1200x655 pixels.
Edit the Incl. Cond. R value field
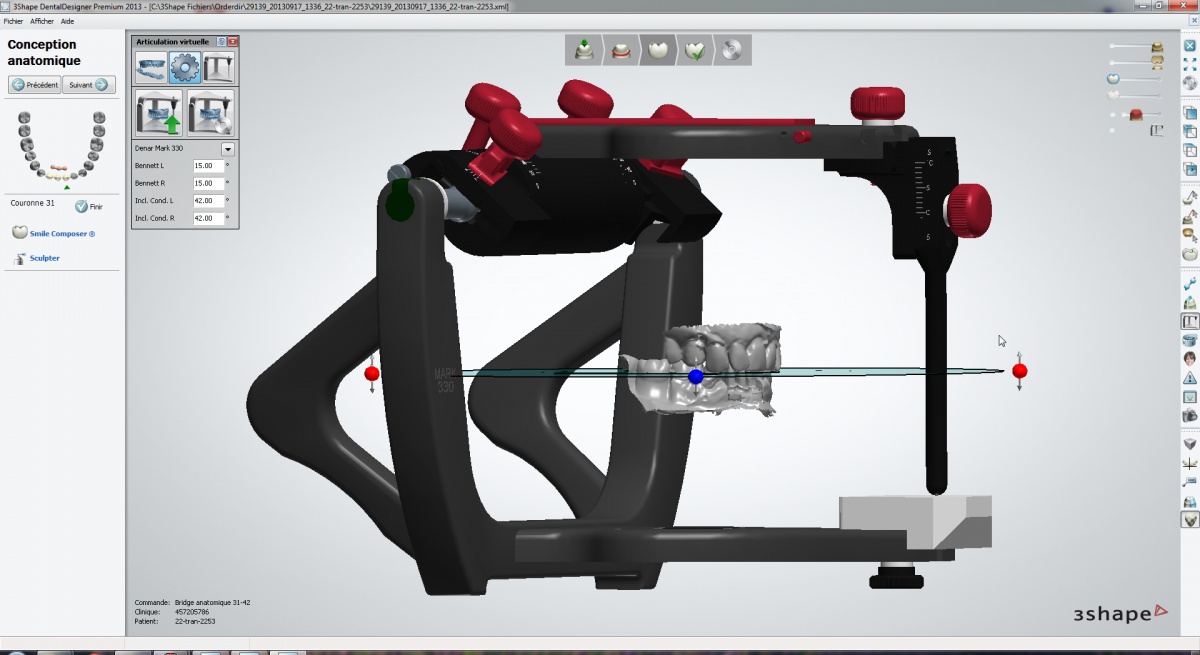[208, 218]
